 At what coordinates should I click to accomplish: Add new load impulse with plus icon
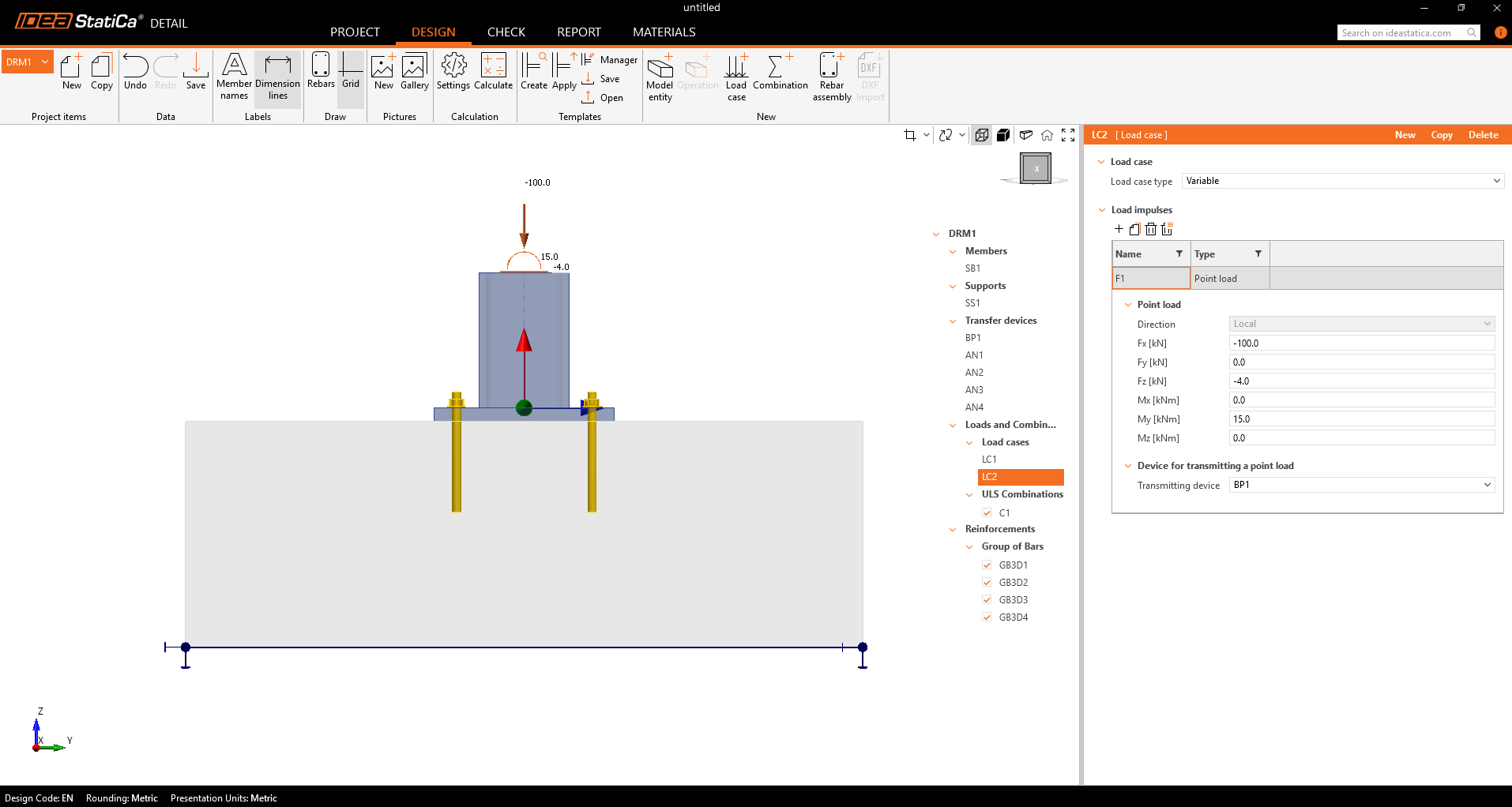1119,229
